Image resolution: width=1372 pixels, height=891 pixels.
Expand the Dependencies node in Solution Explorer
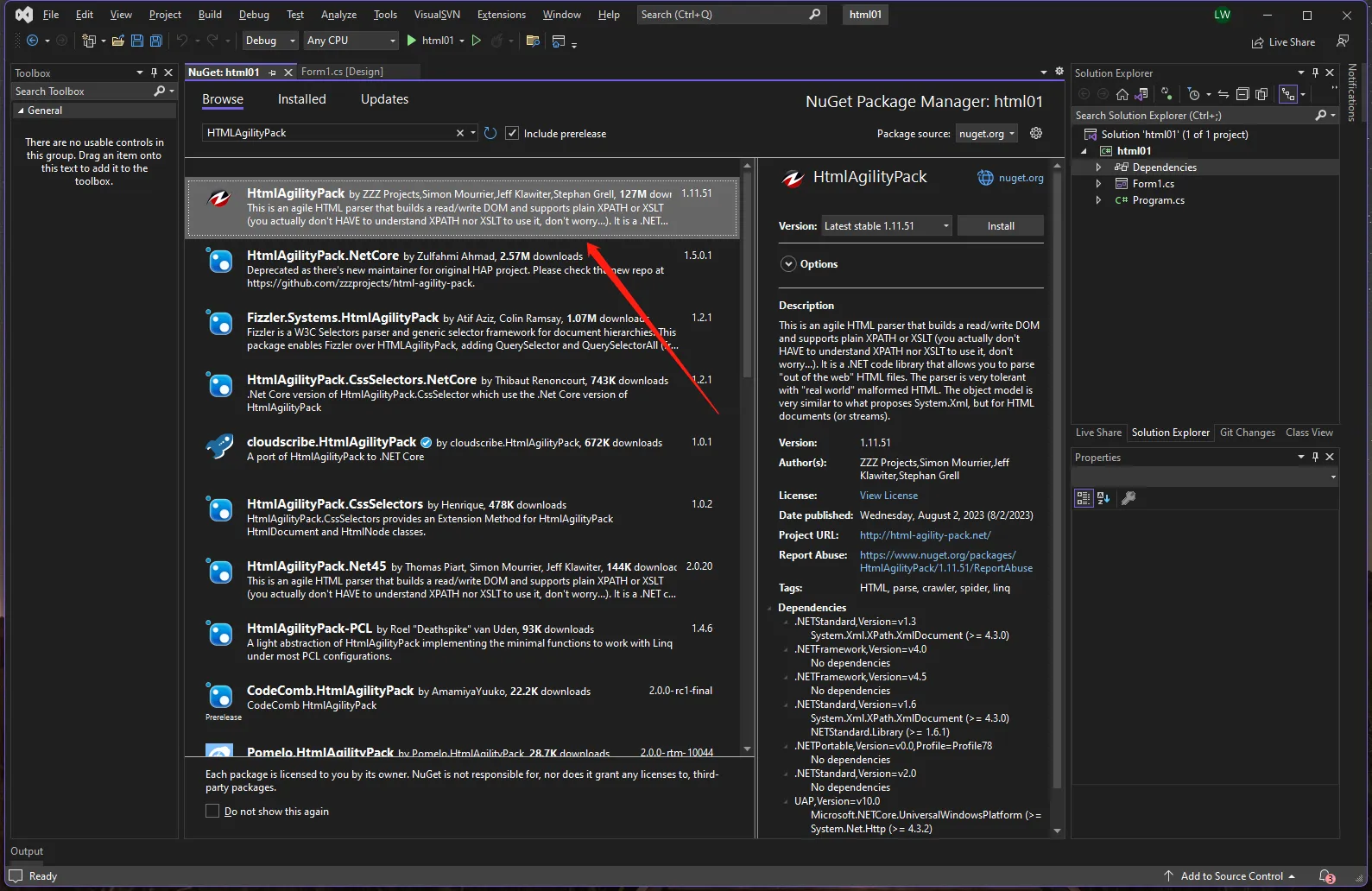(x=1098, y=167)
